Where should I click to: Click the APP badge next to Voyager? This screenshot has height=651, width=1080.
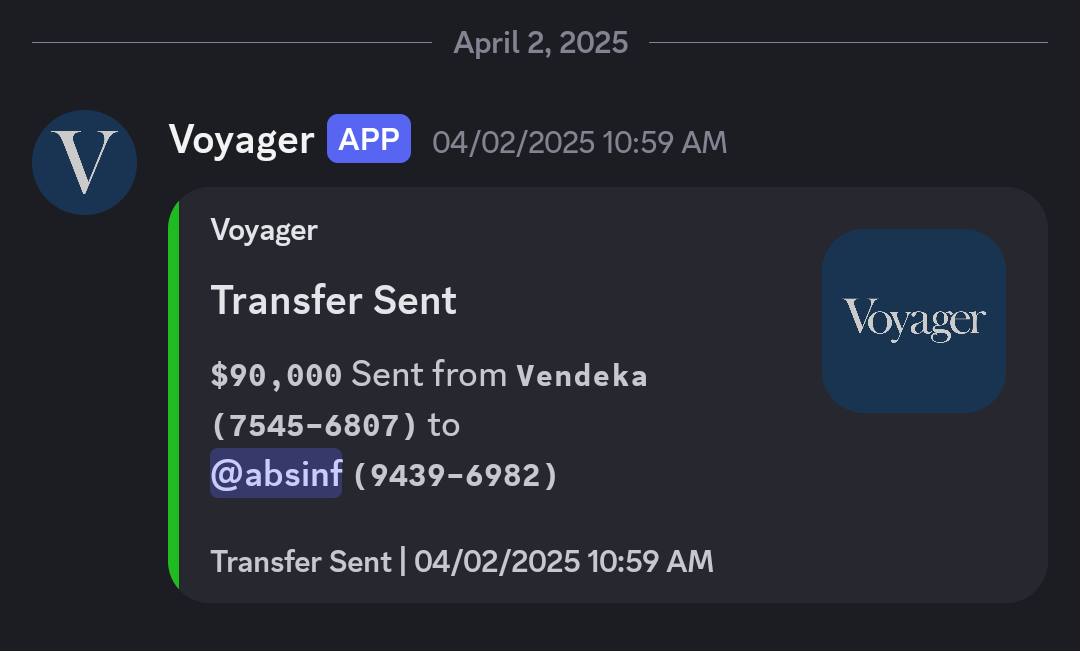click(x=368, y=139)
